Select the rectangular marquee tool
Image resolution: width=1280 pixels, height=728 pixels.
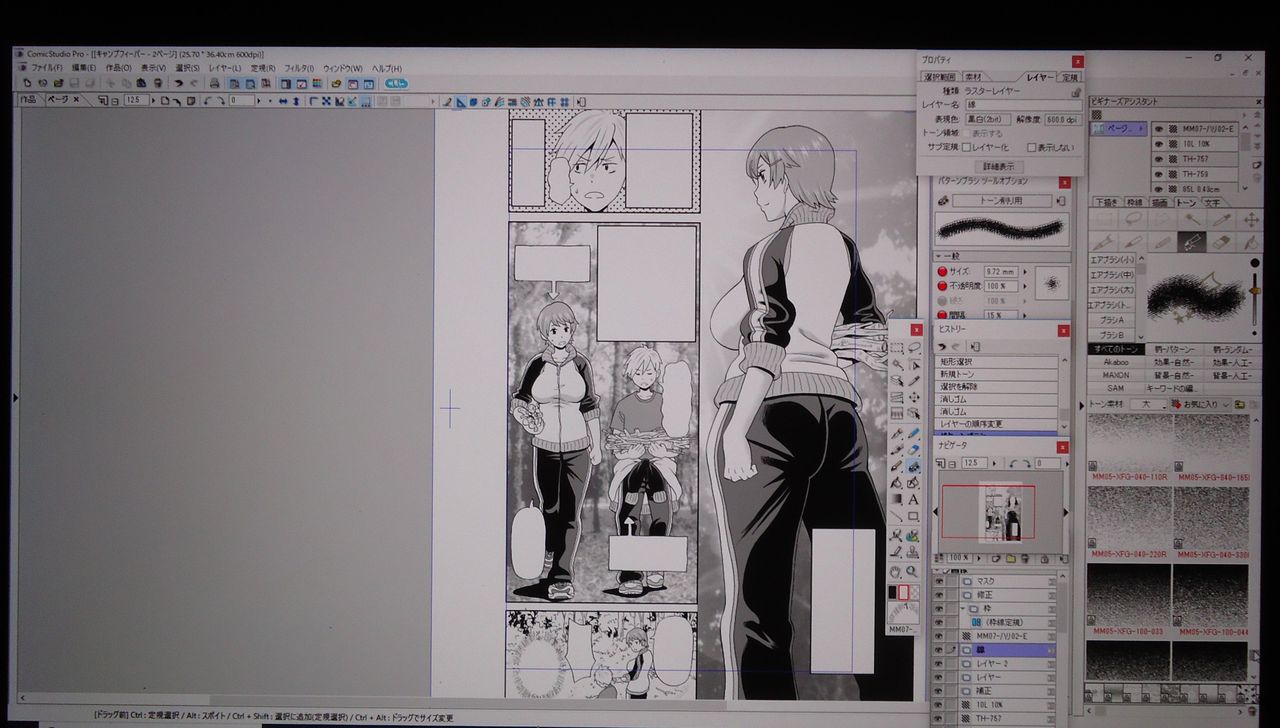pos(897,348)
